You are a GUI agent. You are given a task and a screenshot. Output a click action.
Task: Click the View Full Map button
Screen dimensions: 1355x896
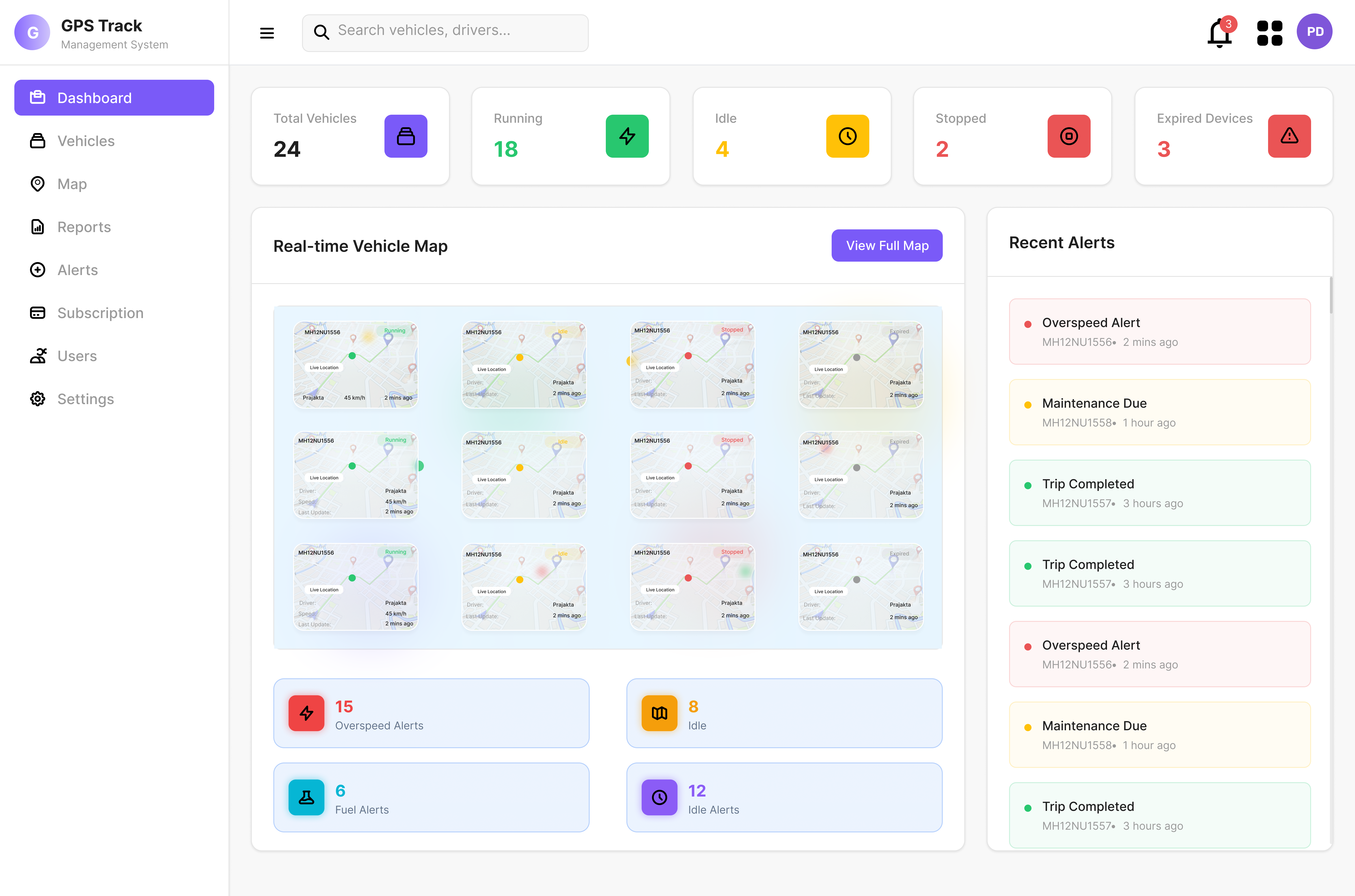[x=886, y=245]
